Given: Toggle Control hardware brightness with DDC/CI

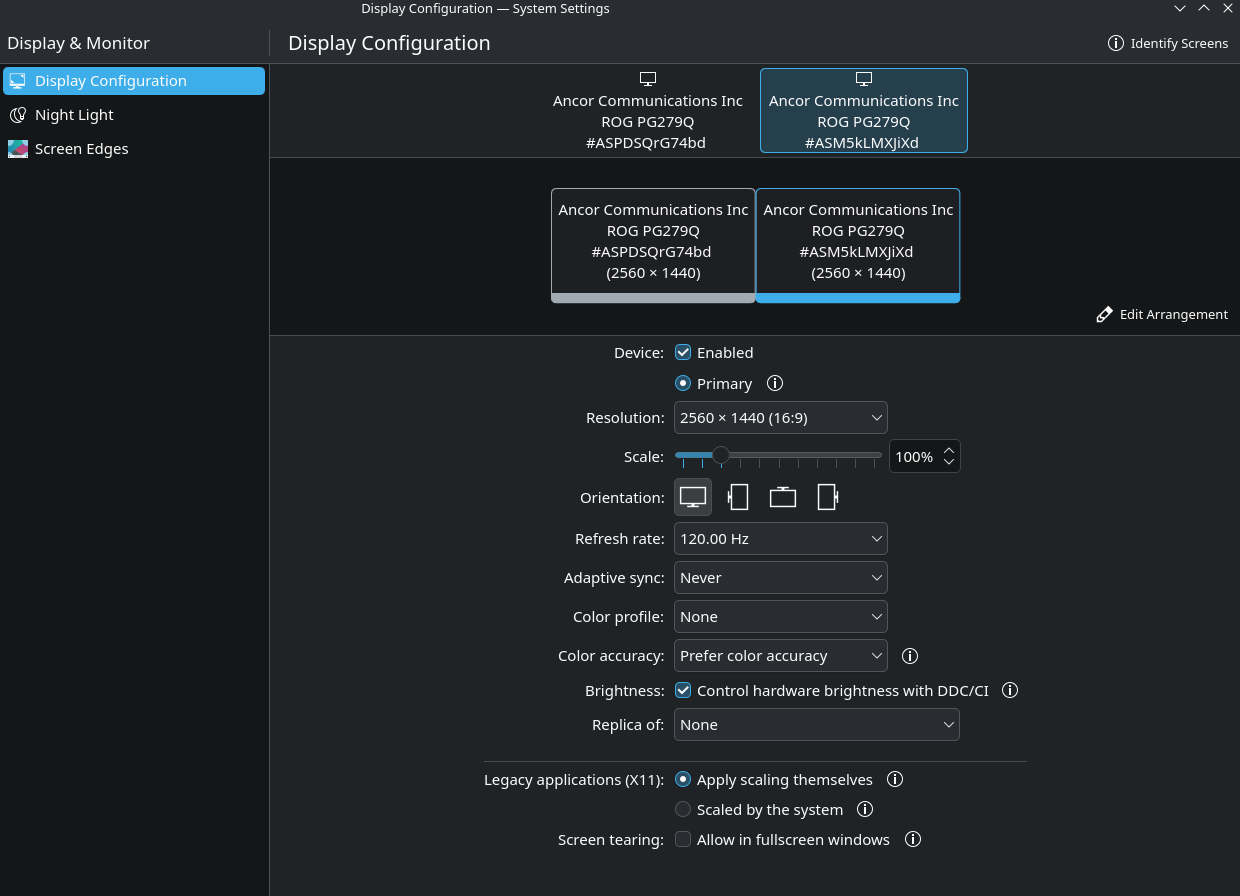Looking at the screenshot, I should [683, 691].
